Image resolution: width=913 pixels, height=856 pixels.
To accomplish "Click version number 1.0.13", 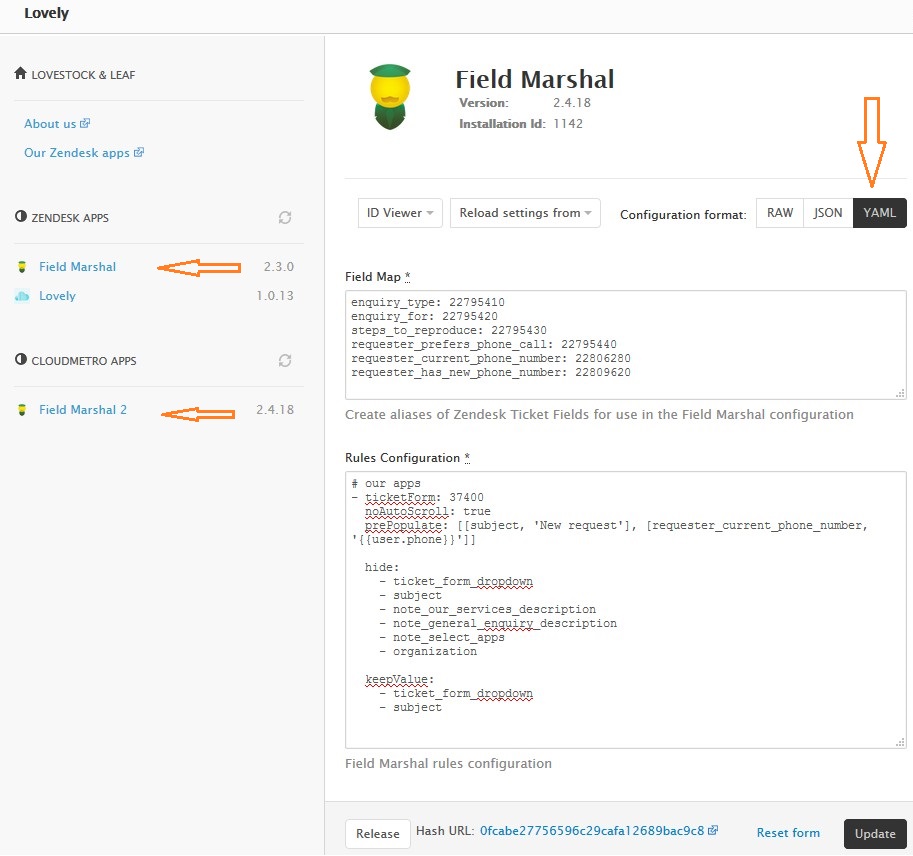I will tap(275, 296).
